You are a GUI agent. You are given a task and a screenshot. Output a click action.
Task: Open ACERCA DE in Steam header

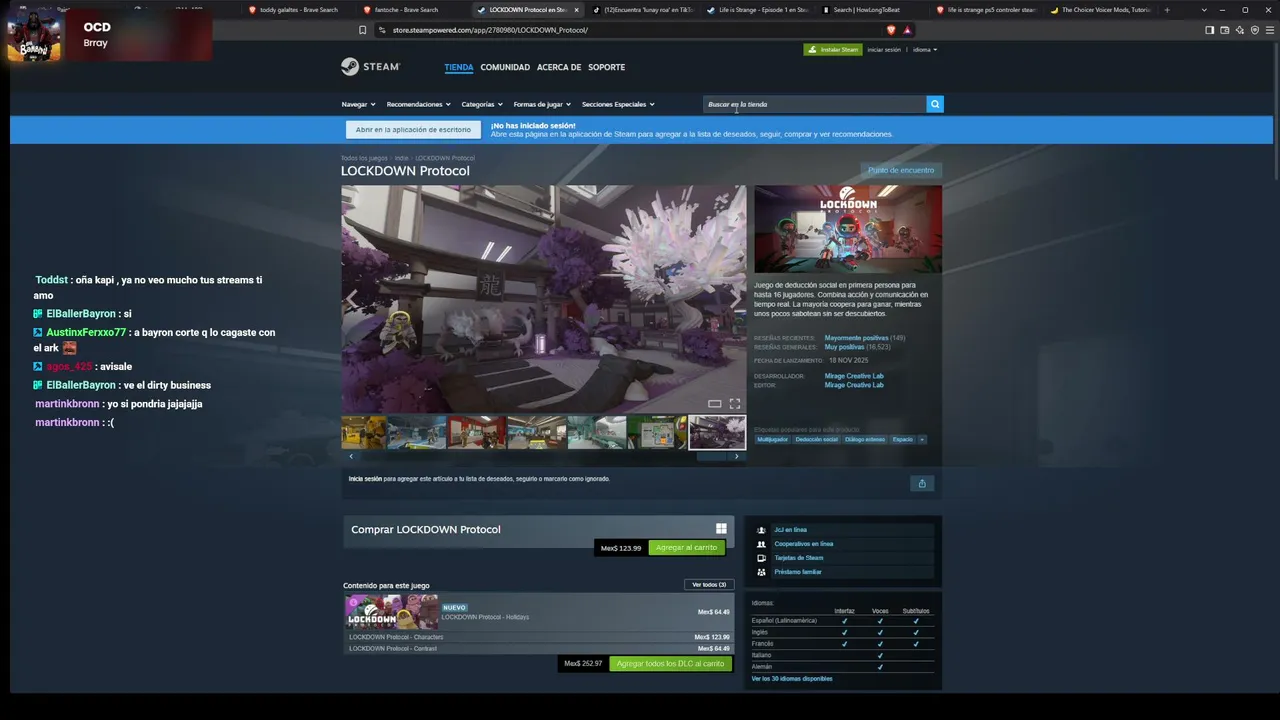(559, 67)
